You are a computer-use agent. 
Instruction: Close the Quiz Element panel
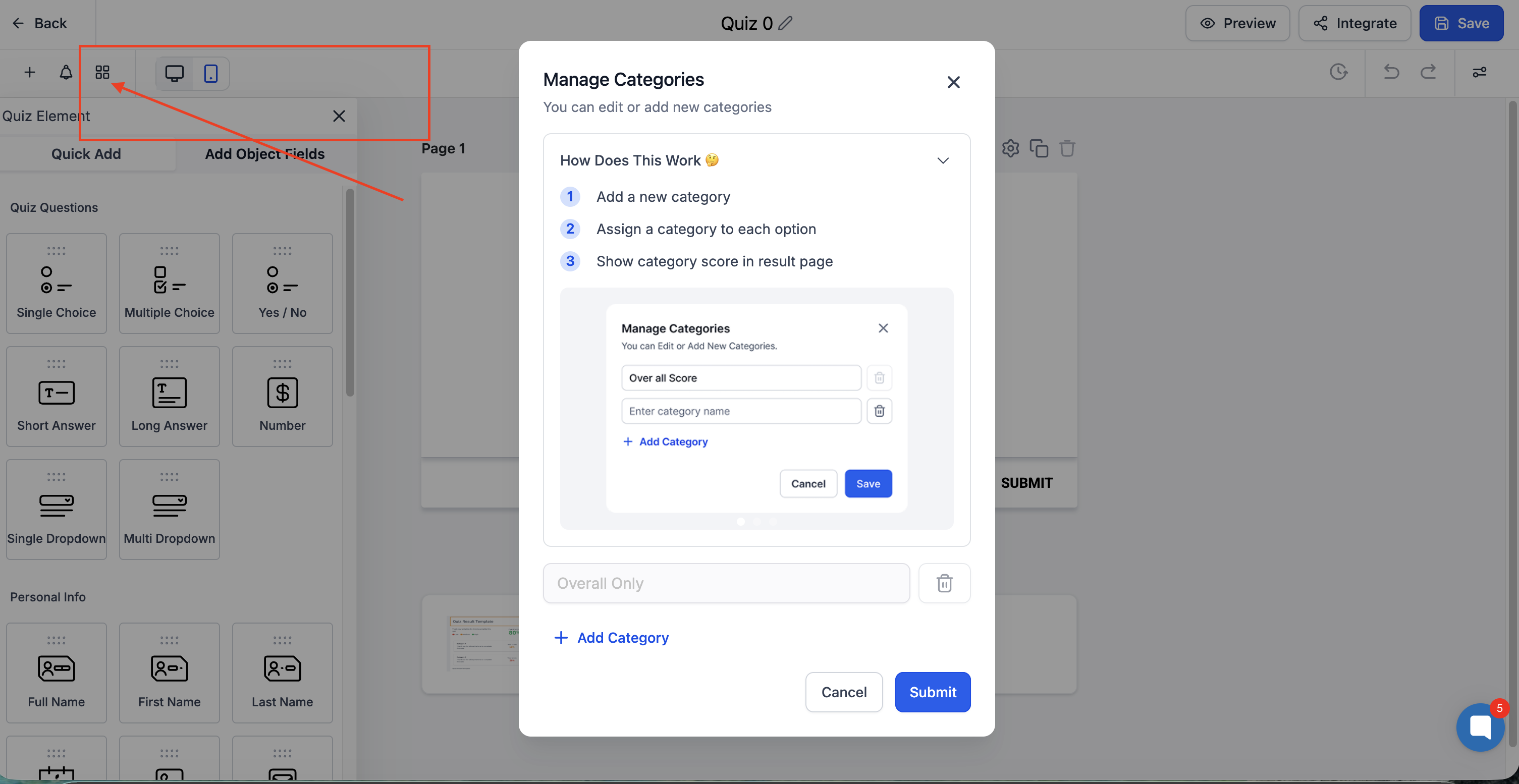(339, 116)
